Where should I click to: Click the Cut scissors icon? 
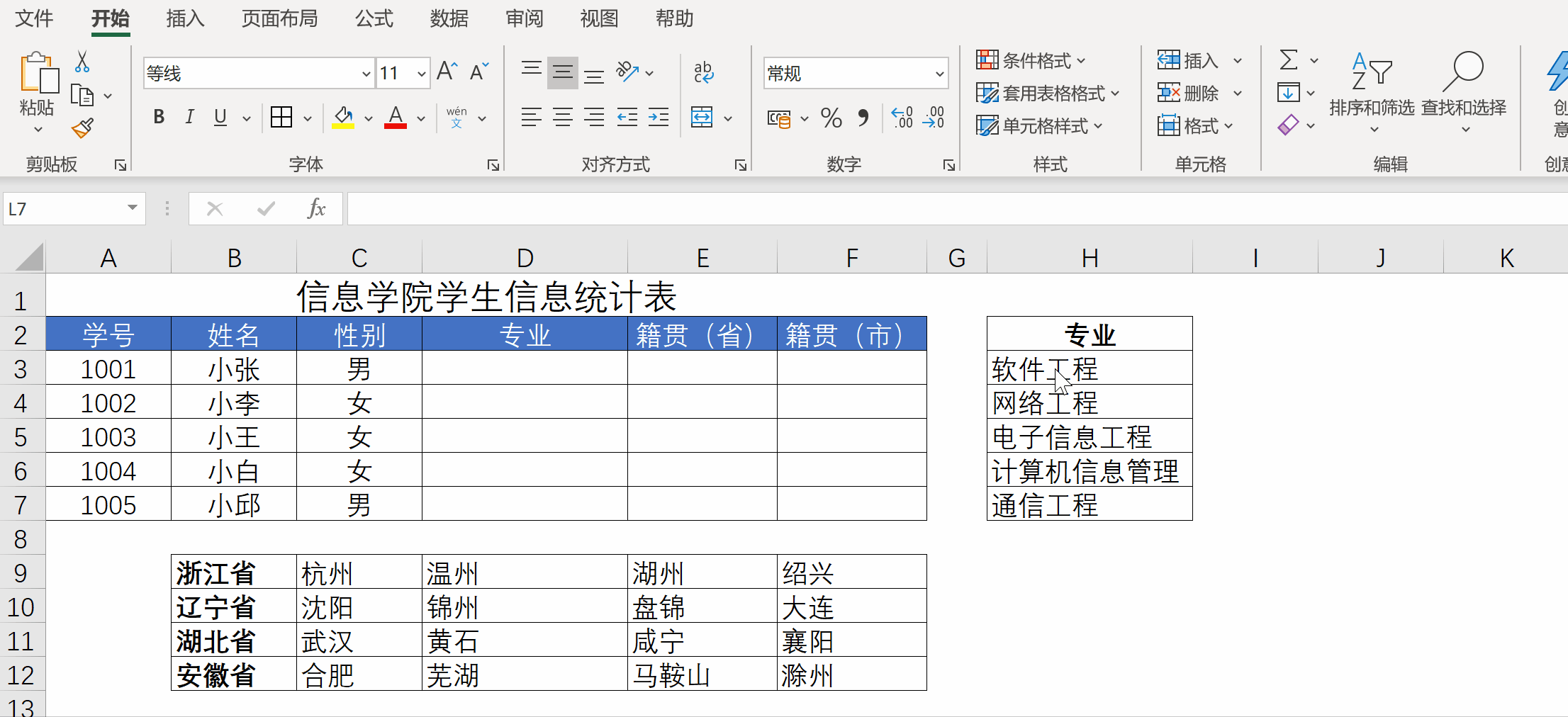[x=82, y=62]
